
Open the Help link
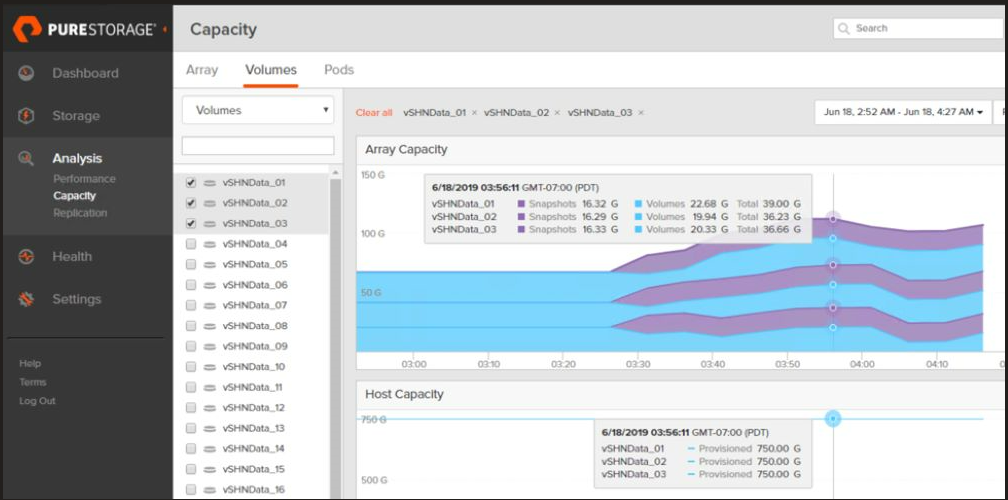tap(30, 363)
